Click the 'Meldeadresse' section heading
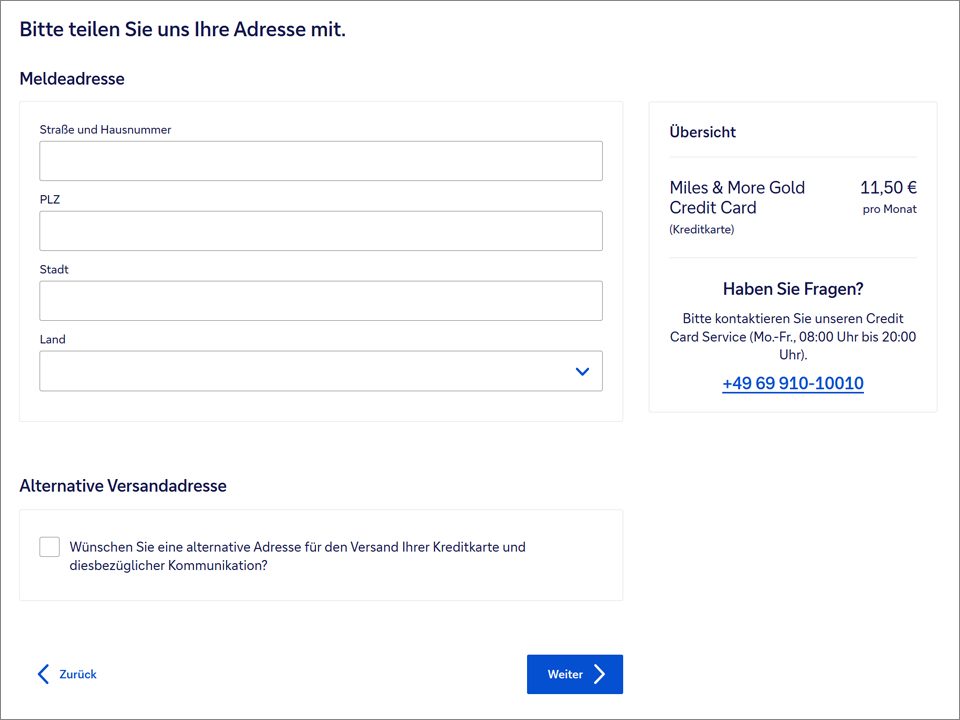 click(72, 79)
